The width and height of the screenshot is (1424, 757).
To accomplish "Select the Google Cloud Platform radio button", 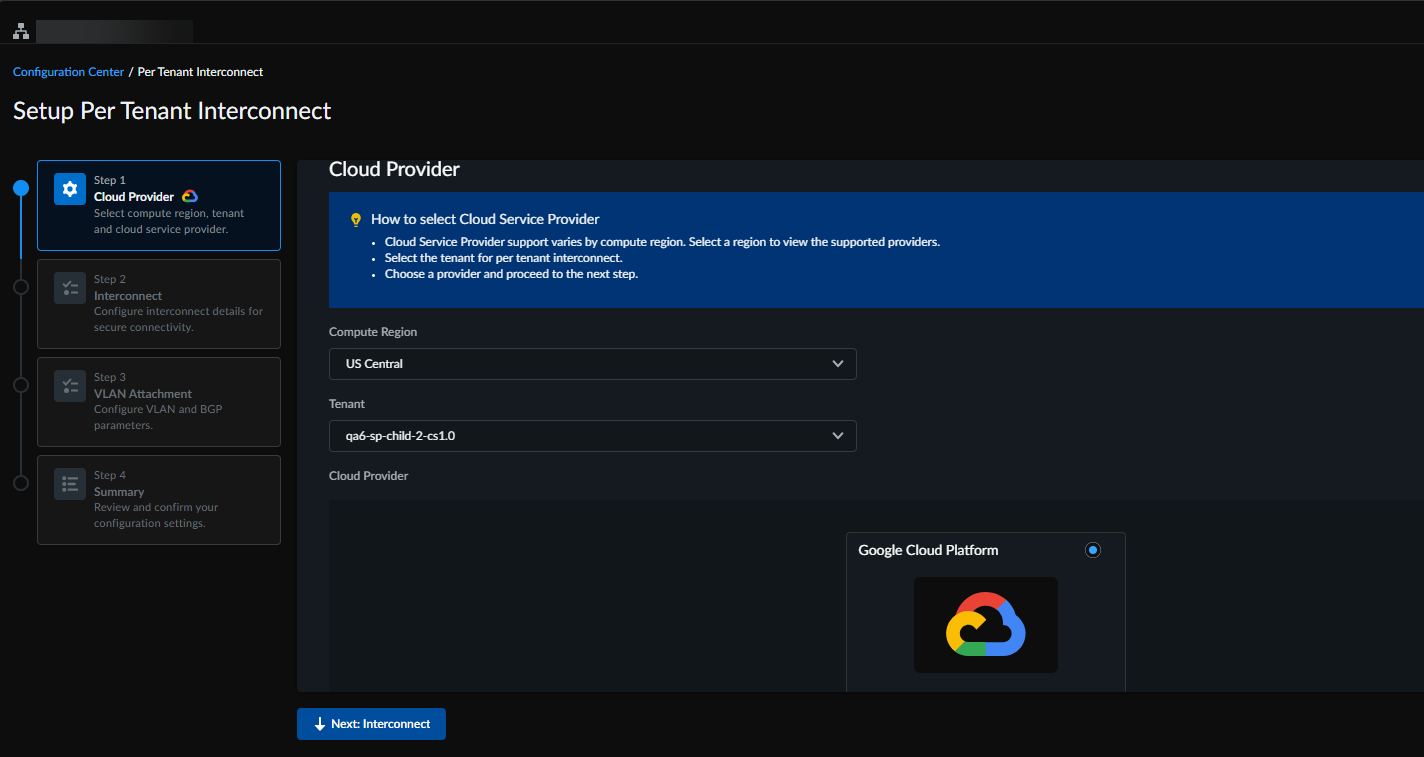I will (x=1092, y=550).
